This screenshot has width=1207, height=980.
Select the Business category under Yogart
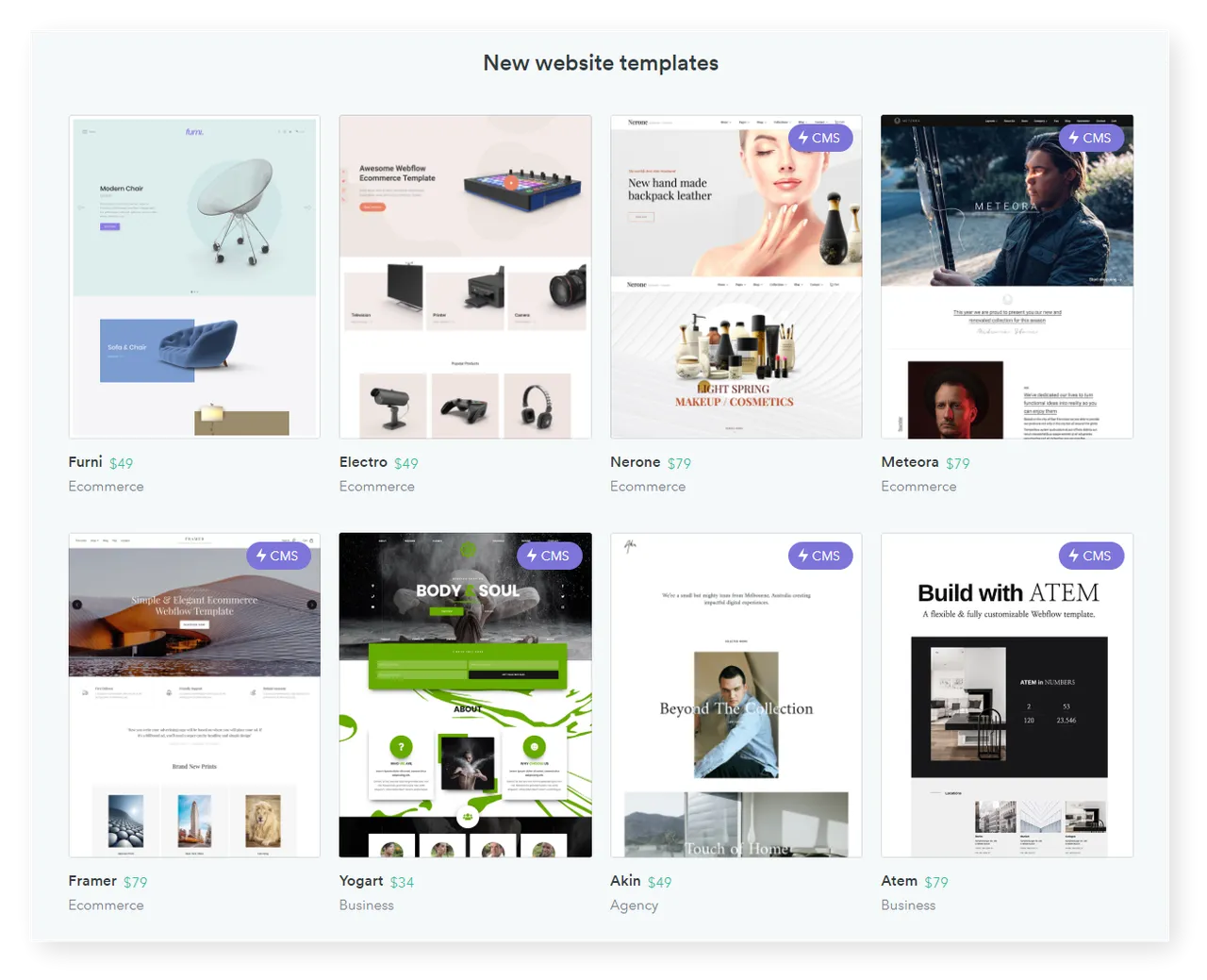click(x=367, y=905)
